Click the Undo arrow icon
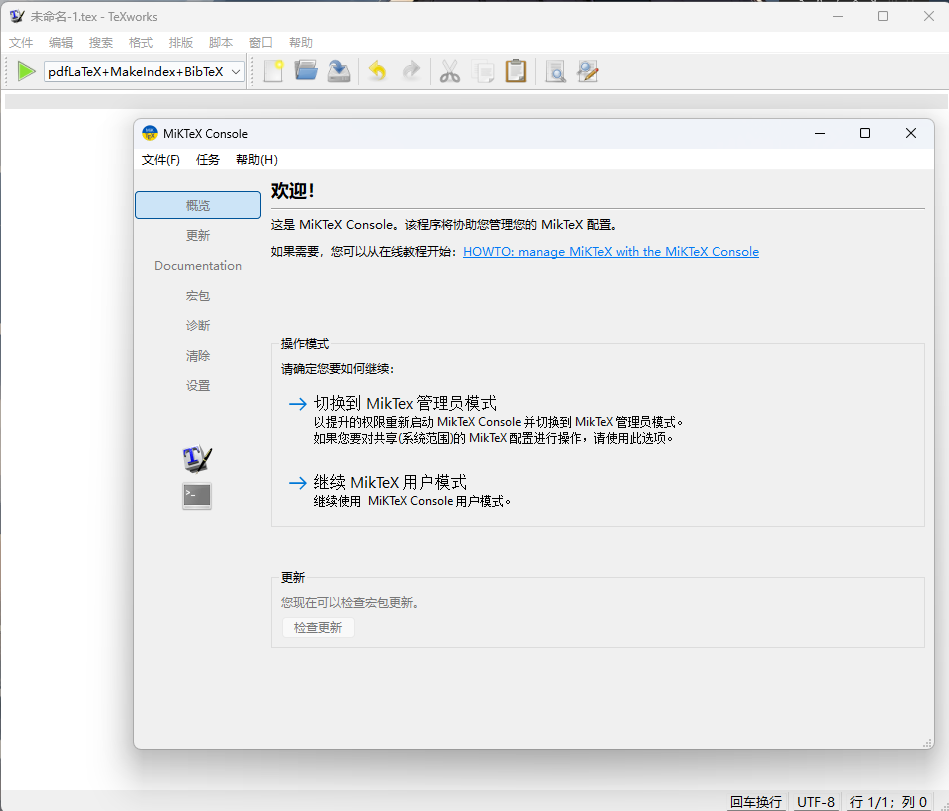The image size is (949, 811). point(377,71)
